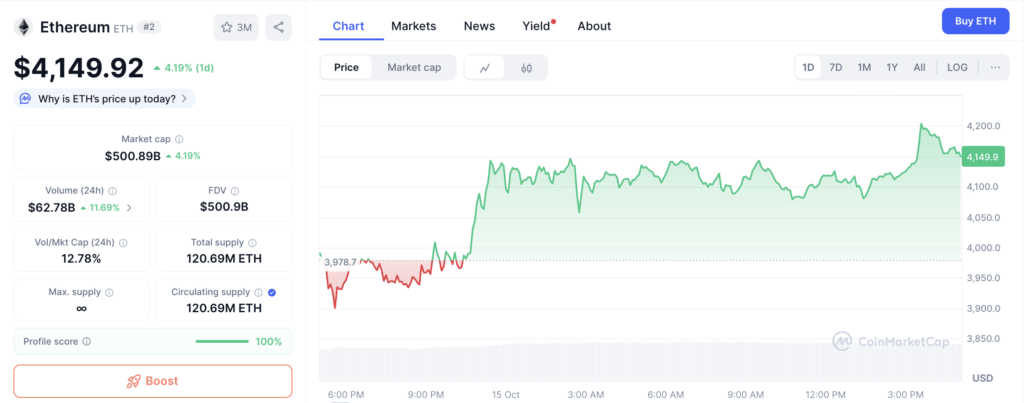Open the Markets tab
This screenshot has height=403, width=1024.
click(413, 26)
